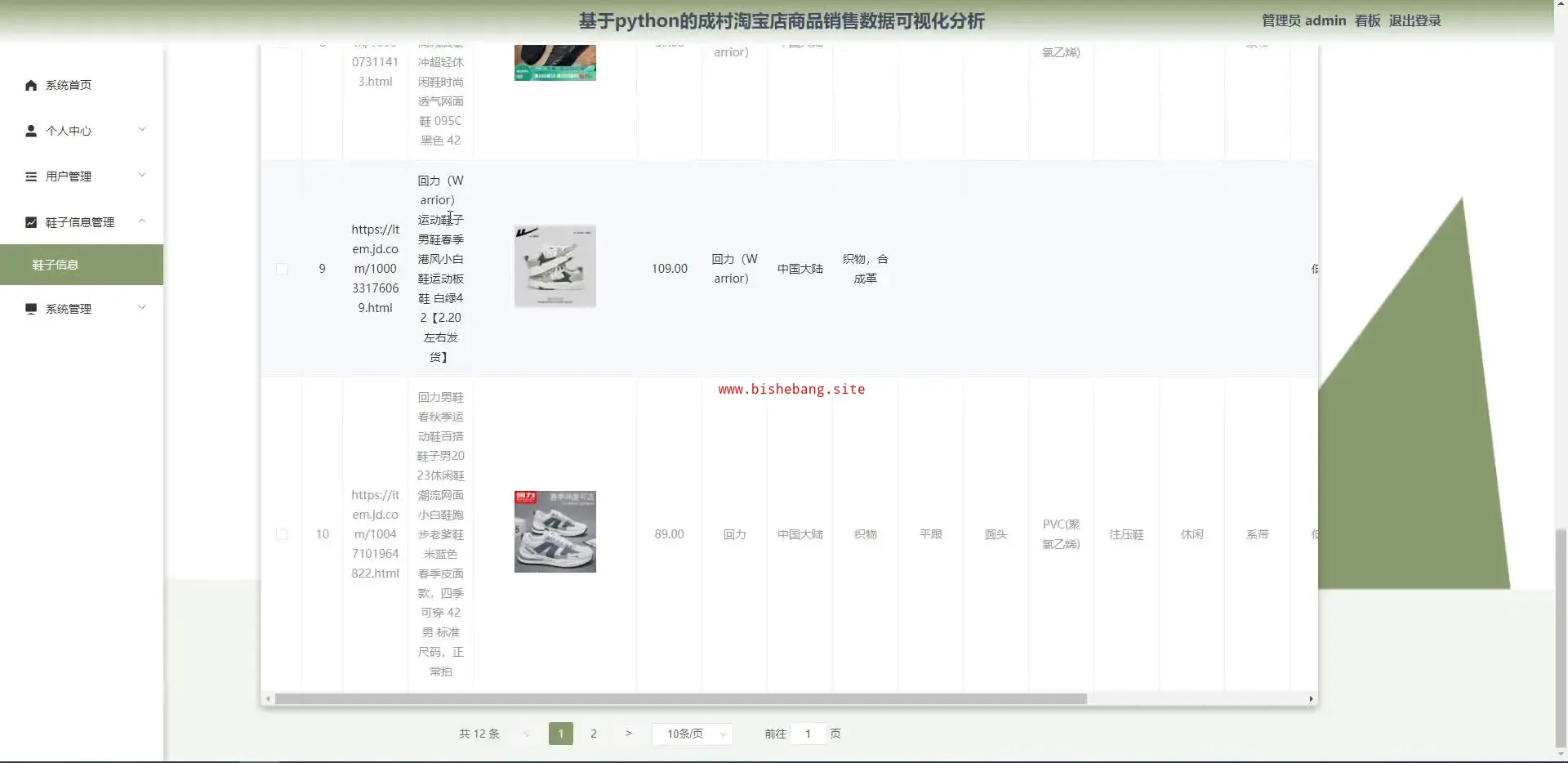Click the row index number 10
1568x763 pixels.
(323, 534)
